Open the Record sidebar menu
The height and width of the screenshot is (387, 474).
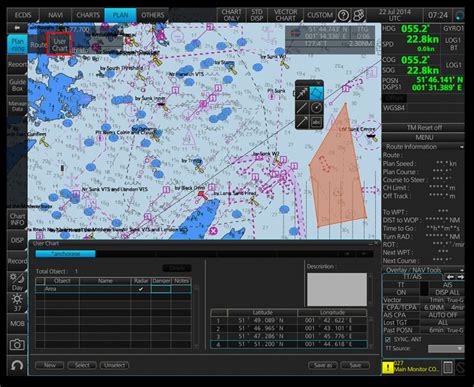click(x=17, y=261)
